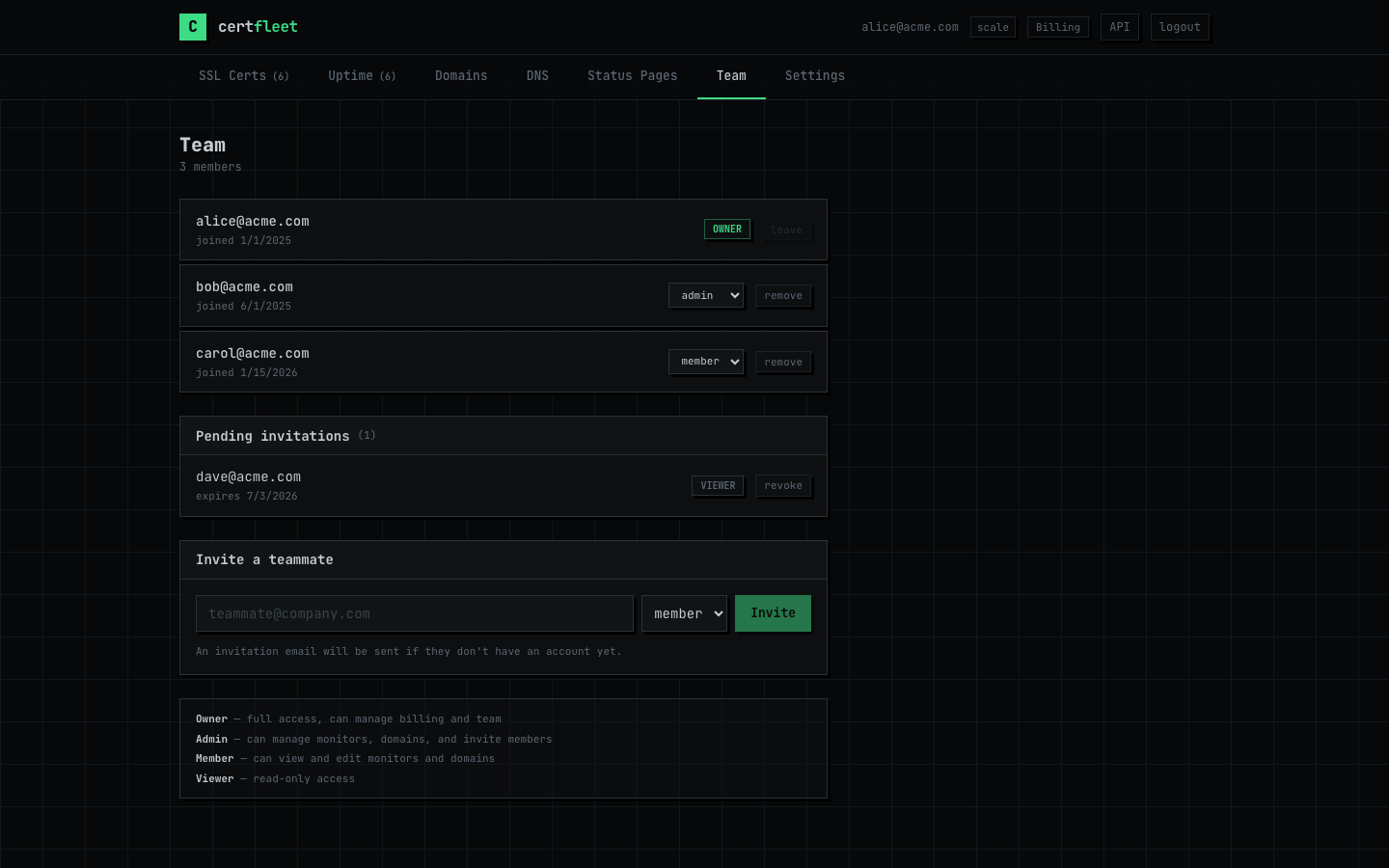Switch to the Status Pages tab
Viewport: 1389px width, 868px height.
click(x=633, y=76)
